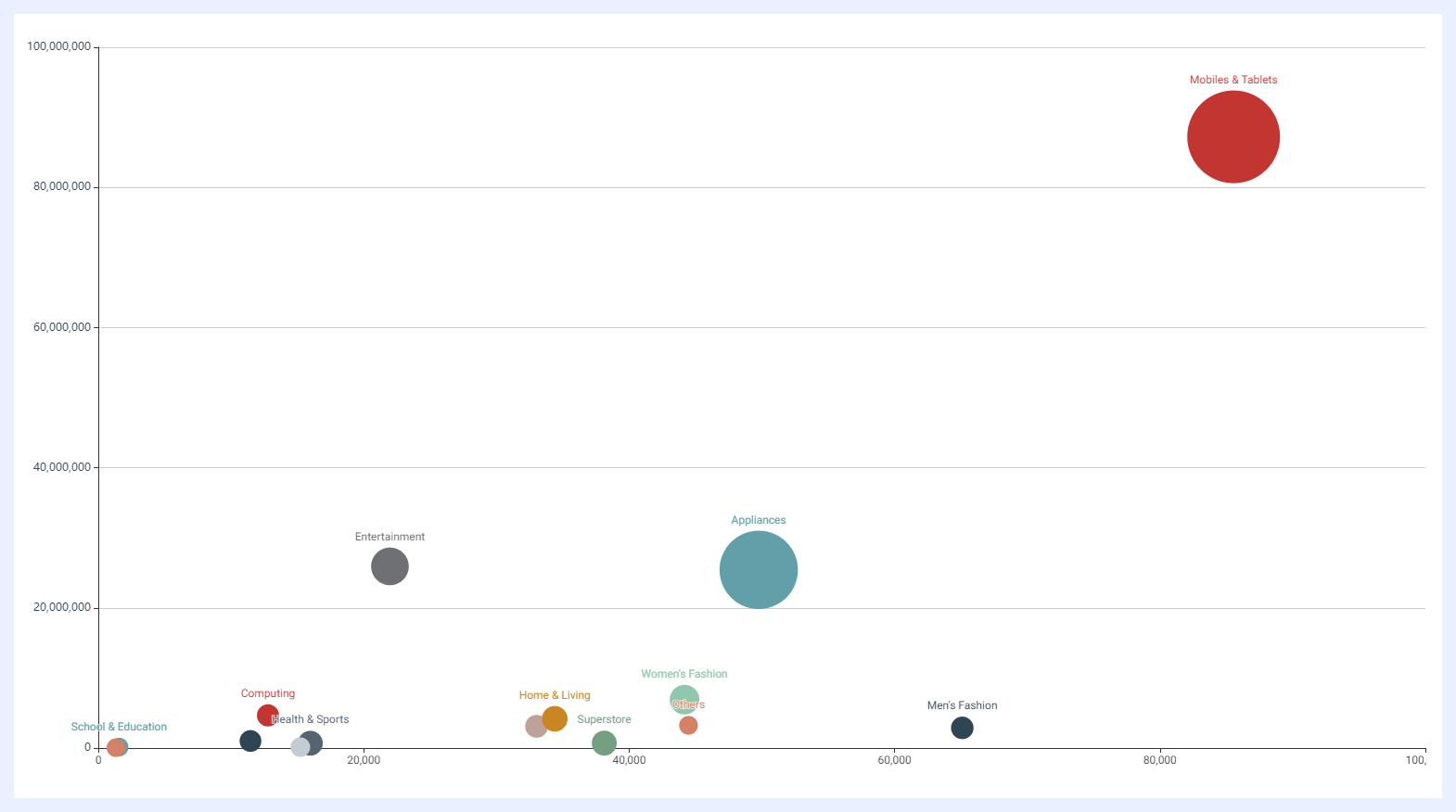Click the dark slate Health & Sports bubble
This screenshot has width=1456, height=812.
pyautogui.click(x=311, y=743)
